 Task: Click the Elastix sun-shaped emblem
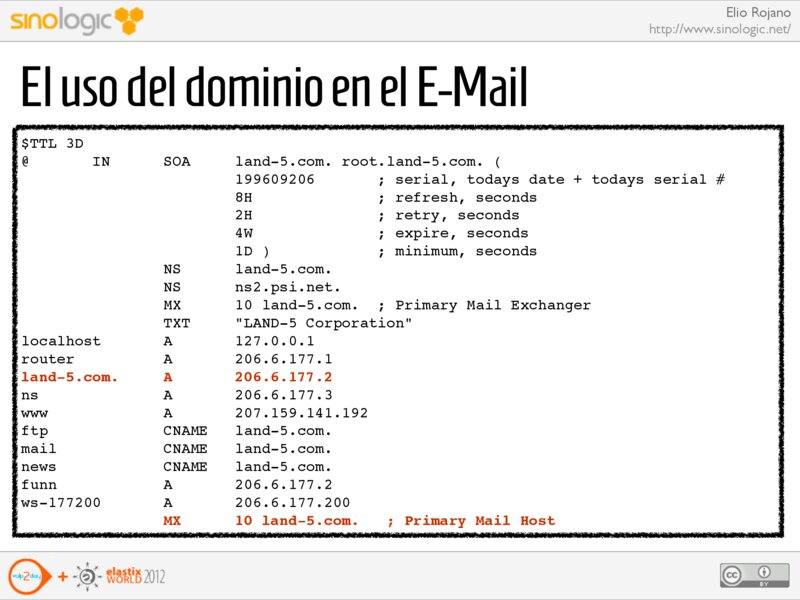pyautogui.click(x=89, y=576)
